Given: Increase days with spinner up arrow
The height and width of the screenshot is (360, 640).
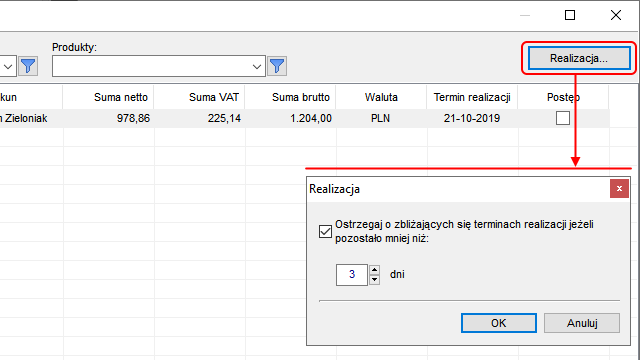Looking at the screenshot, I should point(374,270).
